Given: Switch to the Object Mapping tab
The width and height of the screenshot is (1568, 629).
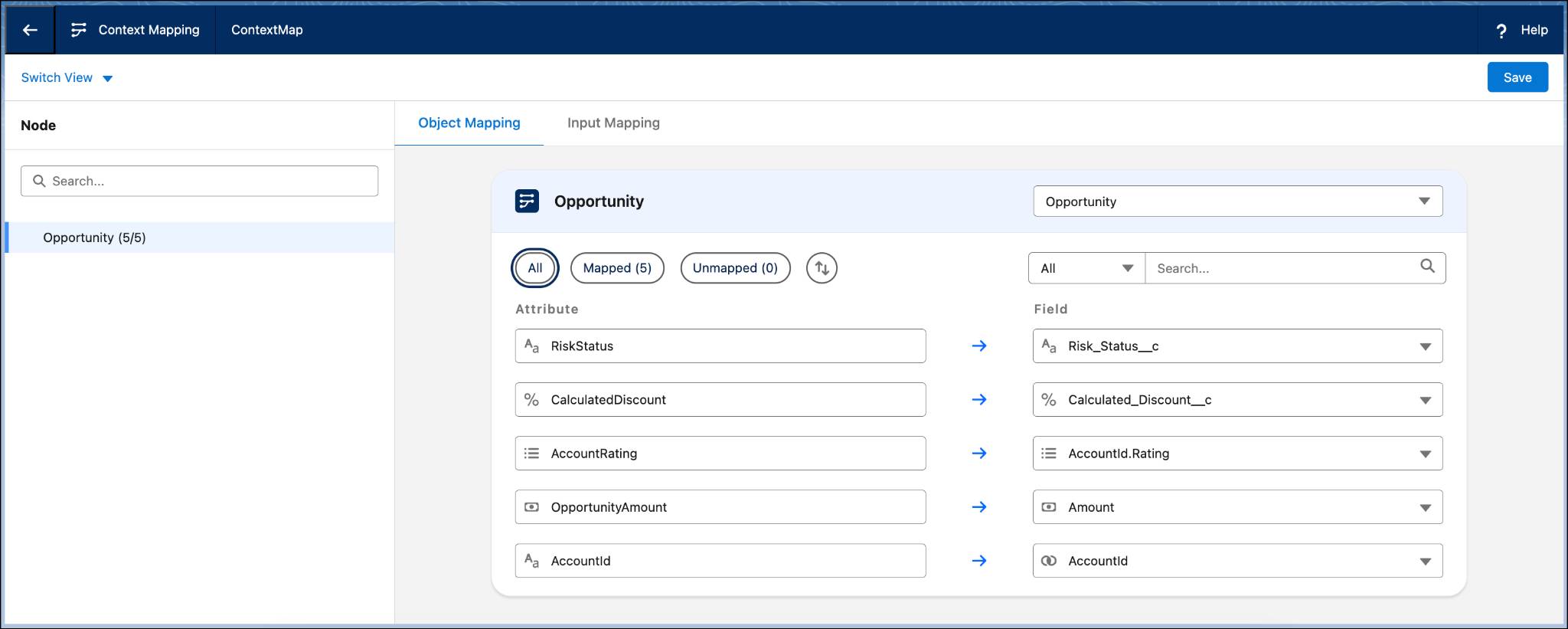Looking at the screenshot, I should (x=469, y=123).
